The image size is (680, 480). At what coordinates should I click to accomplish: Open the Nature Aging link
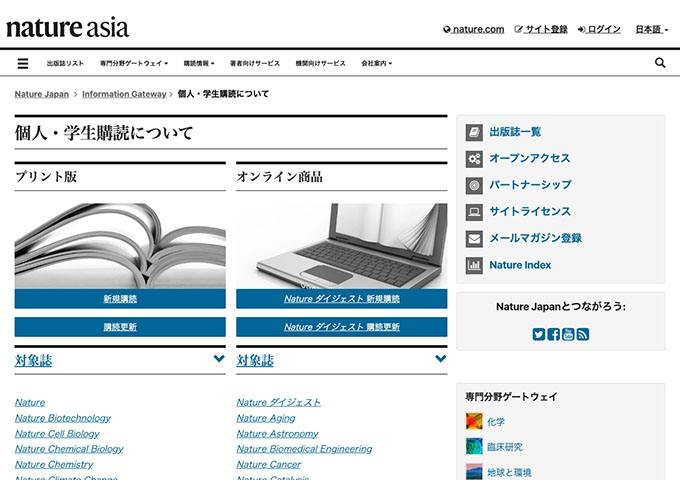tap(266, 418)
